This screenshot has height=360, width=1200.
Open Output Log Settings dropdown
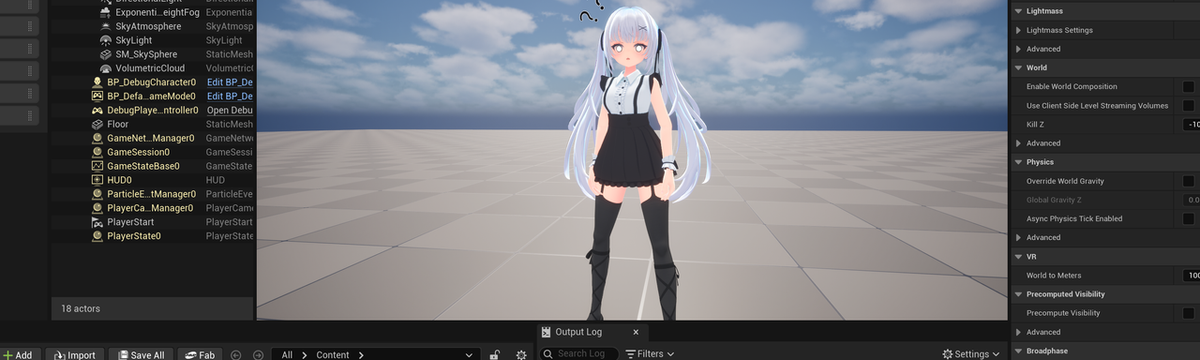[971, 354]
